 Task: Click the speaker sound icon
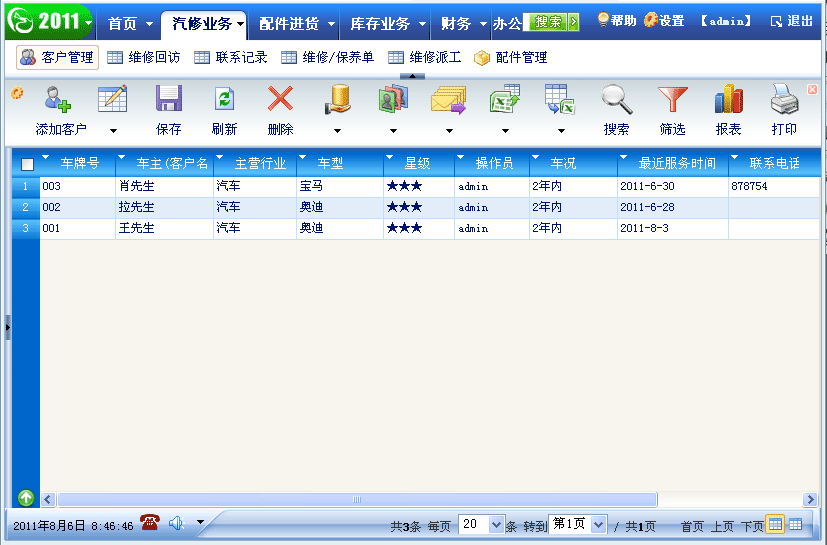[x=176, y=523]
